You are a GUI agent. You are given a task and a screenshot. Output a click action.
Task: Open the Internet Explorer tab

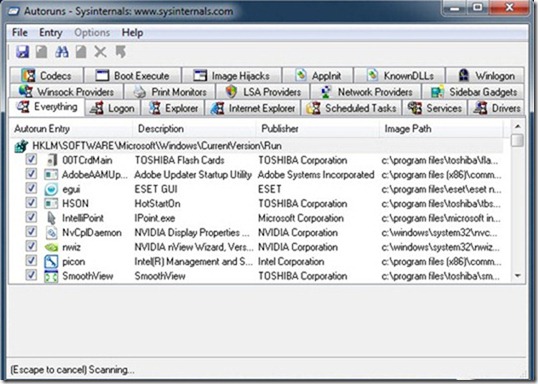(x=253, y=108)
